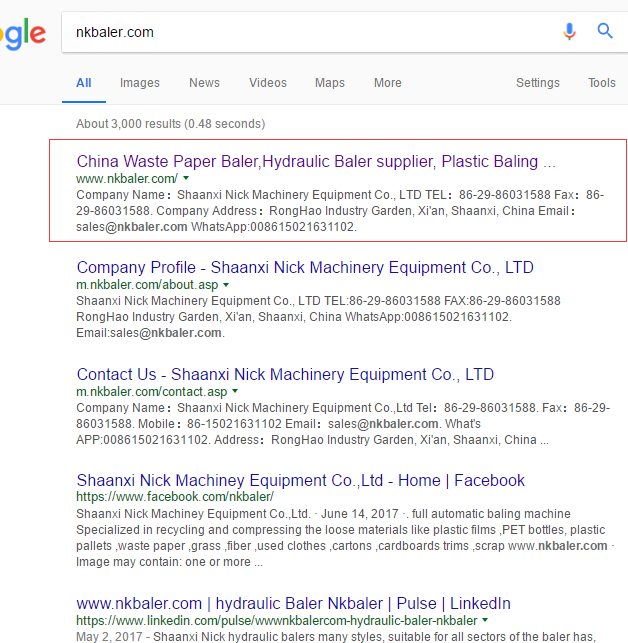Click the https://www.facebook.com/nkbaler/ URL
The height and width of the screenshot is (643, 628).
click(x=175, y=497)
